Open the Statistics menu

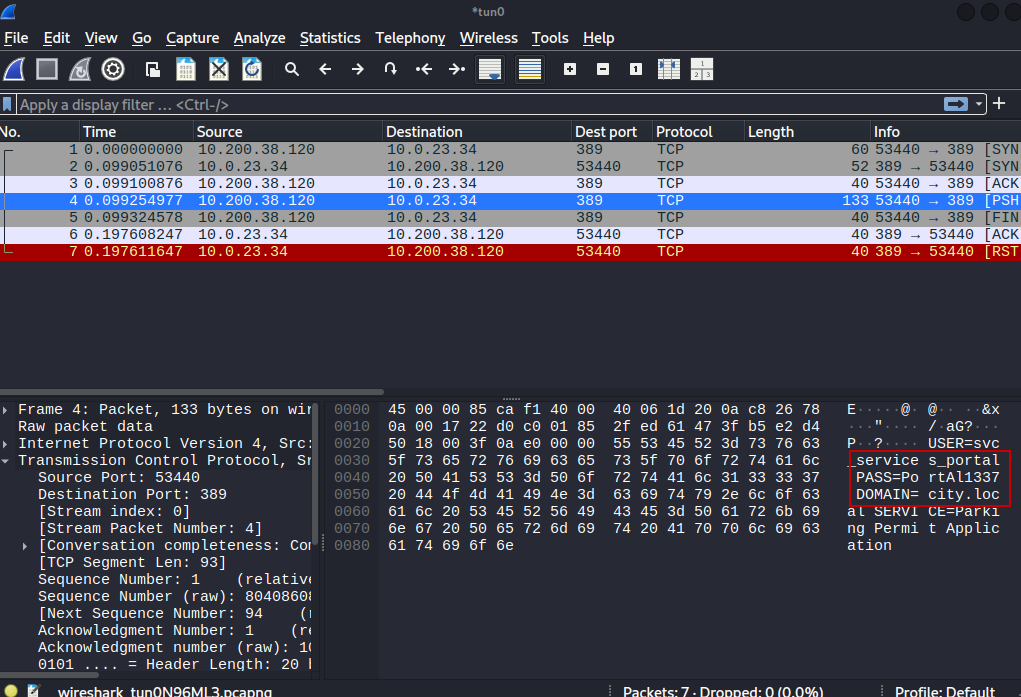329,38
